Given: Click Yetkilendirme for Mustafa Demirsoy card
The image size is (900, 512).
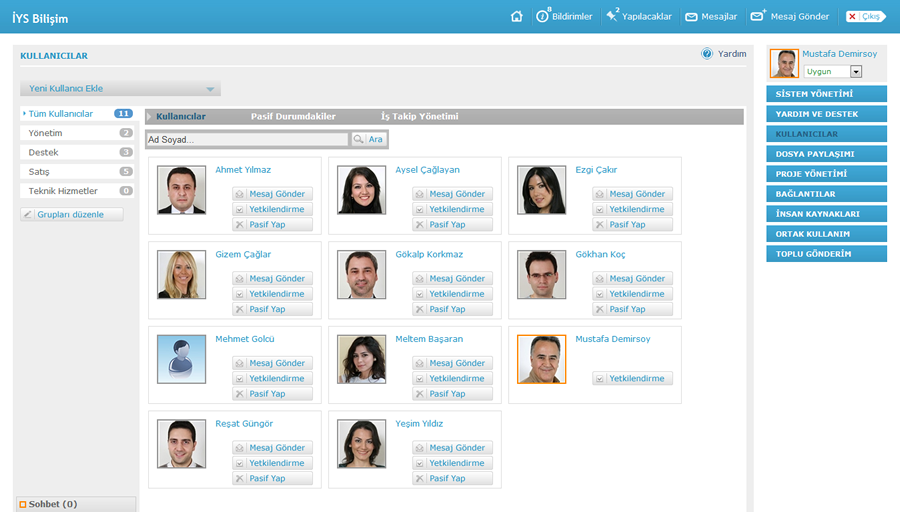Looking at the screenshot, I should (632, 379).
